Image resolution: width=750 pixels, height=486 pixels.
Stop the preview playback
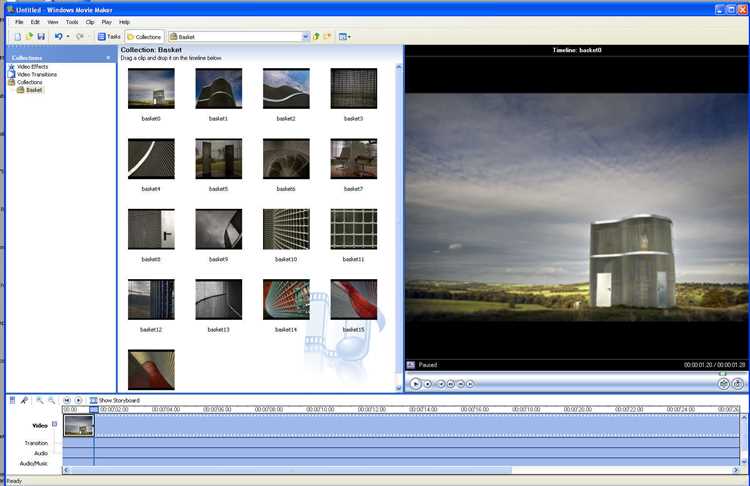(x=428, y=384)
